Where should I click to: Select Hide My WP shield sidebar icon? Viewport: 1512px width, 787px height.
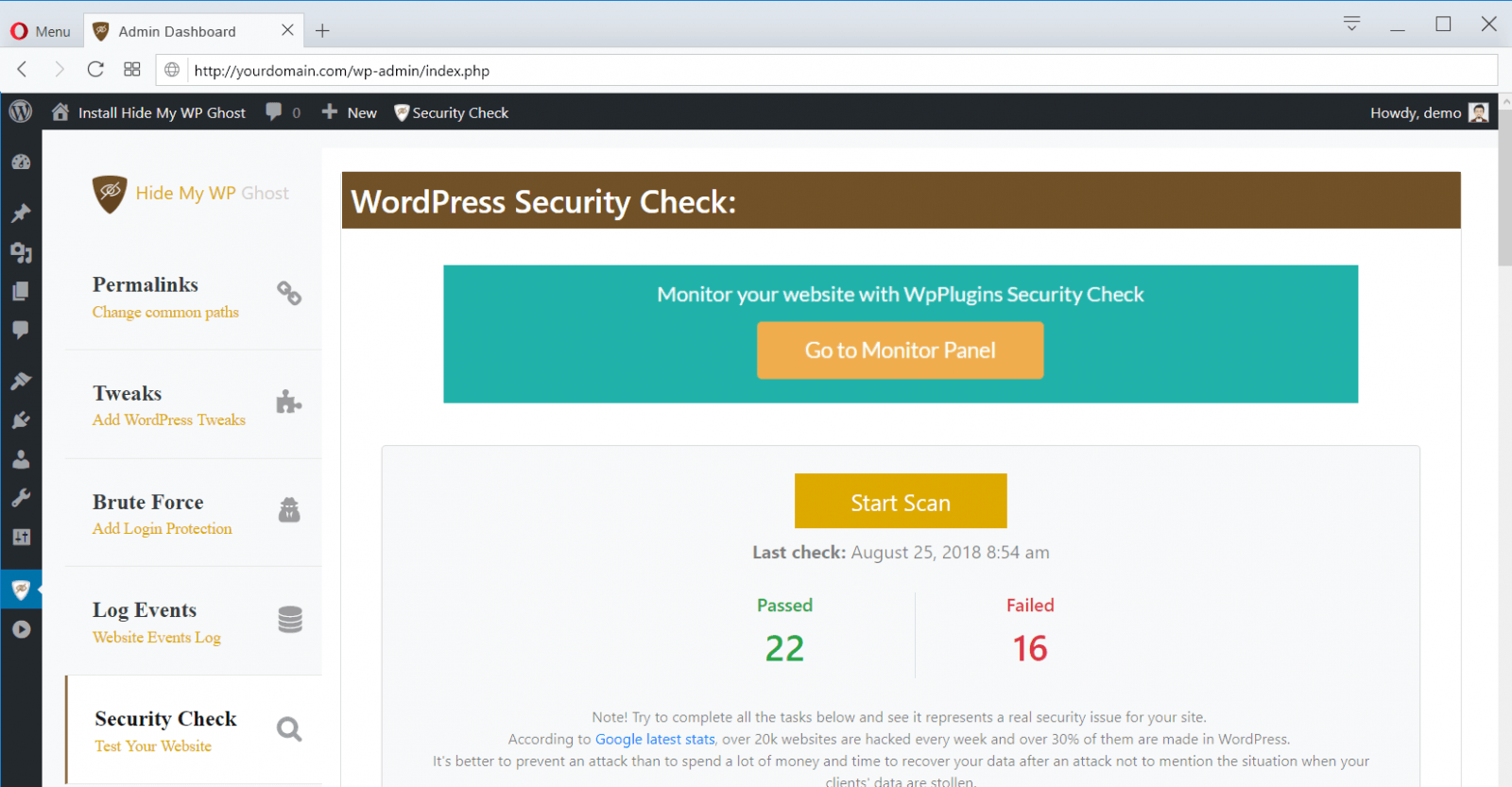coord(21,590)
